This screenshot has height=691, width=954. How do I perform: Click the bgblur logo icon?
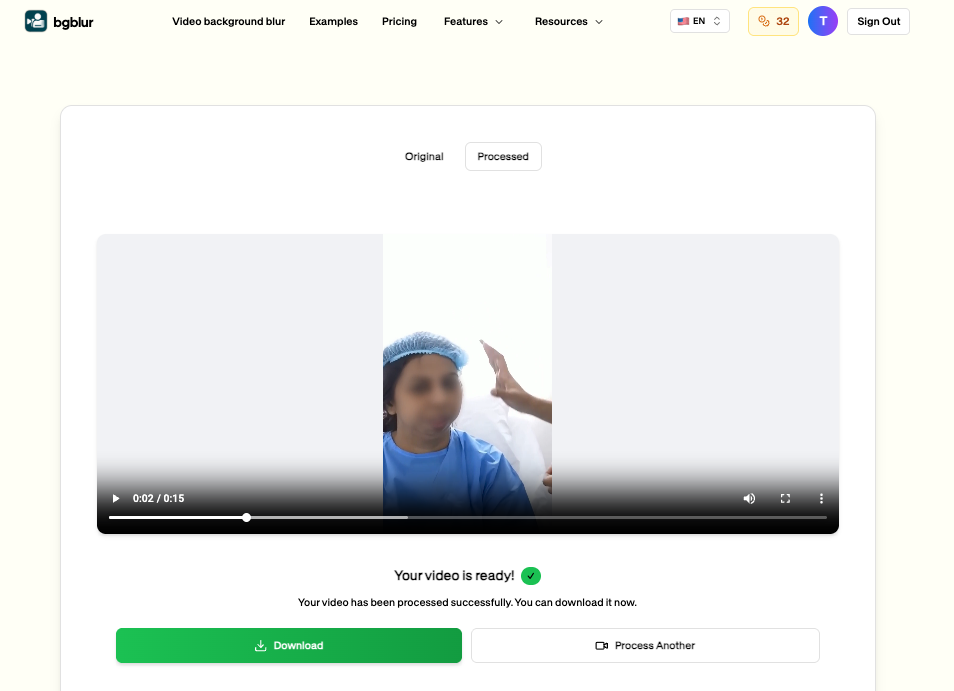tap(34, 20)
